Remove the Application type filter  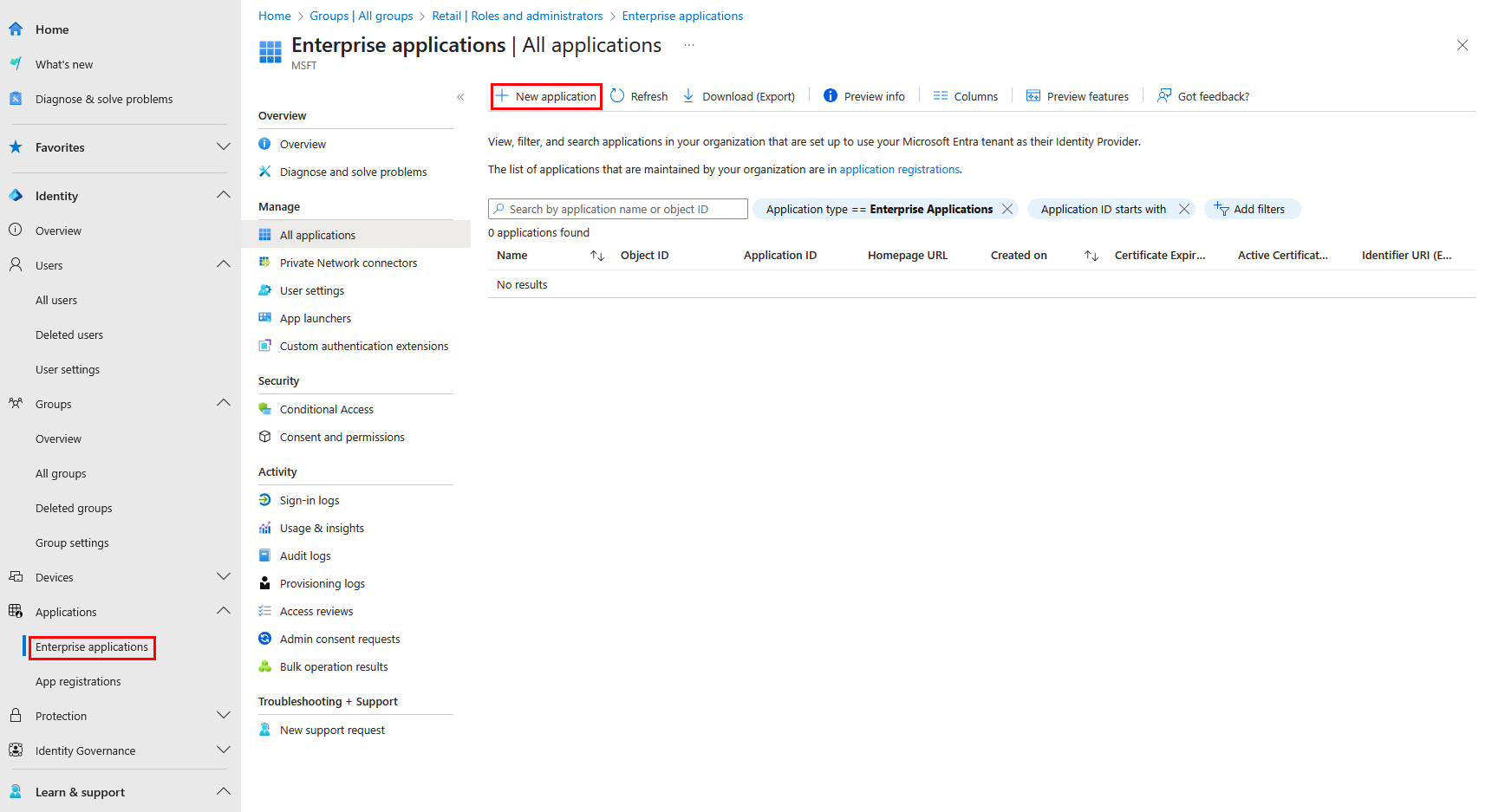pos(1007,209)
